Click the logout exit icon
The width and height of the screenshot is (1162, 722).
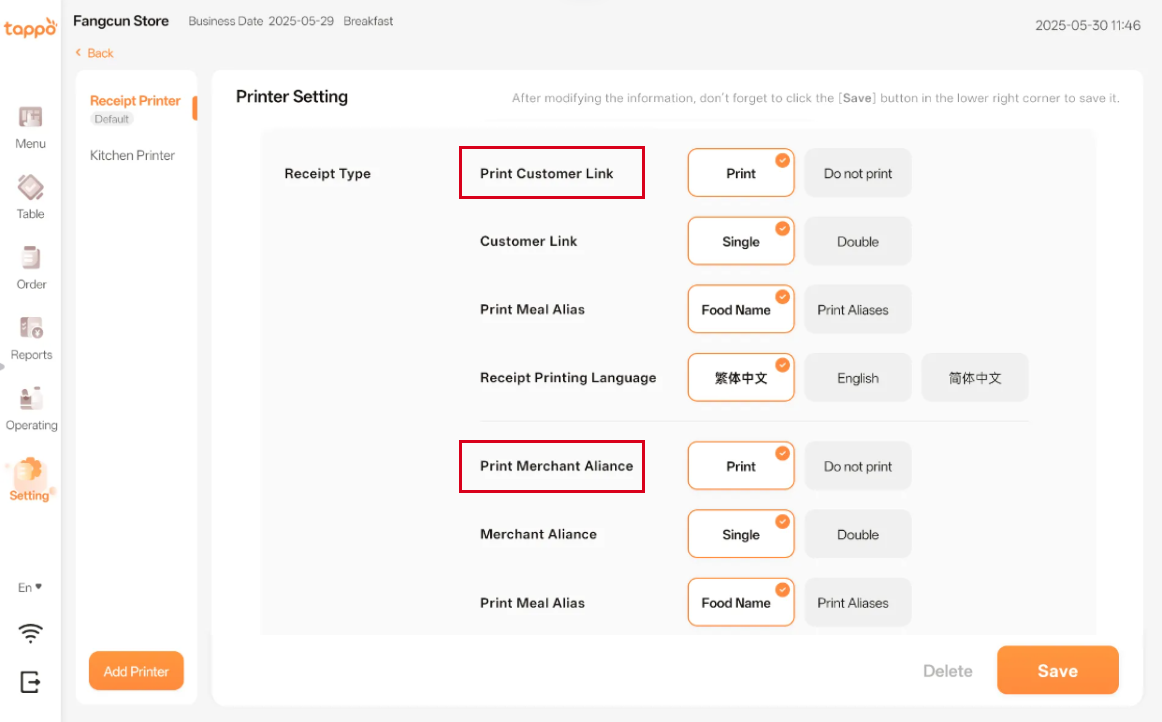pyautogui.click(x=31, y=682)
